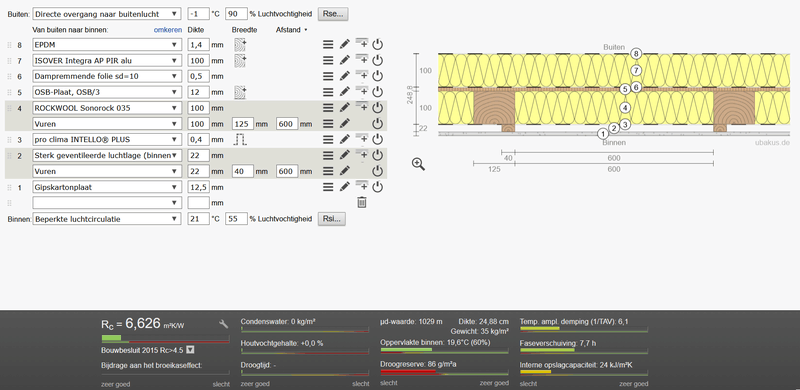Image resolution: width=800 pixels, height=390 pixels.
Task: Click layer marker 4 in the drawing
Action: click(626, 108)
